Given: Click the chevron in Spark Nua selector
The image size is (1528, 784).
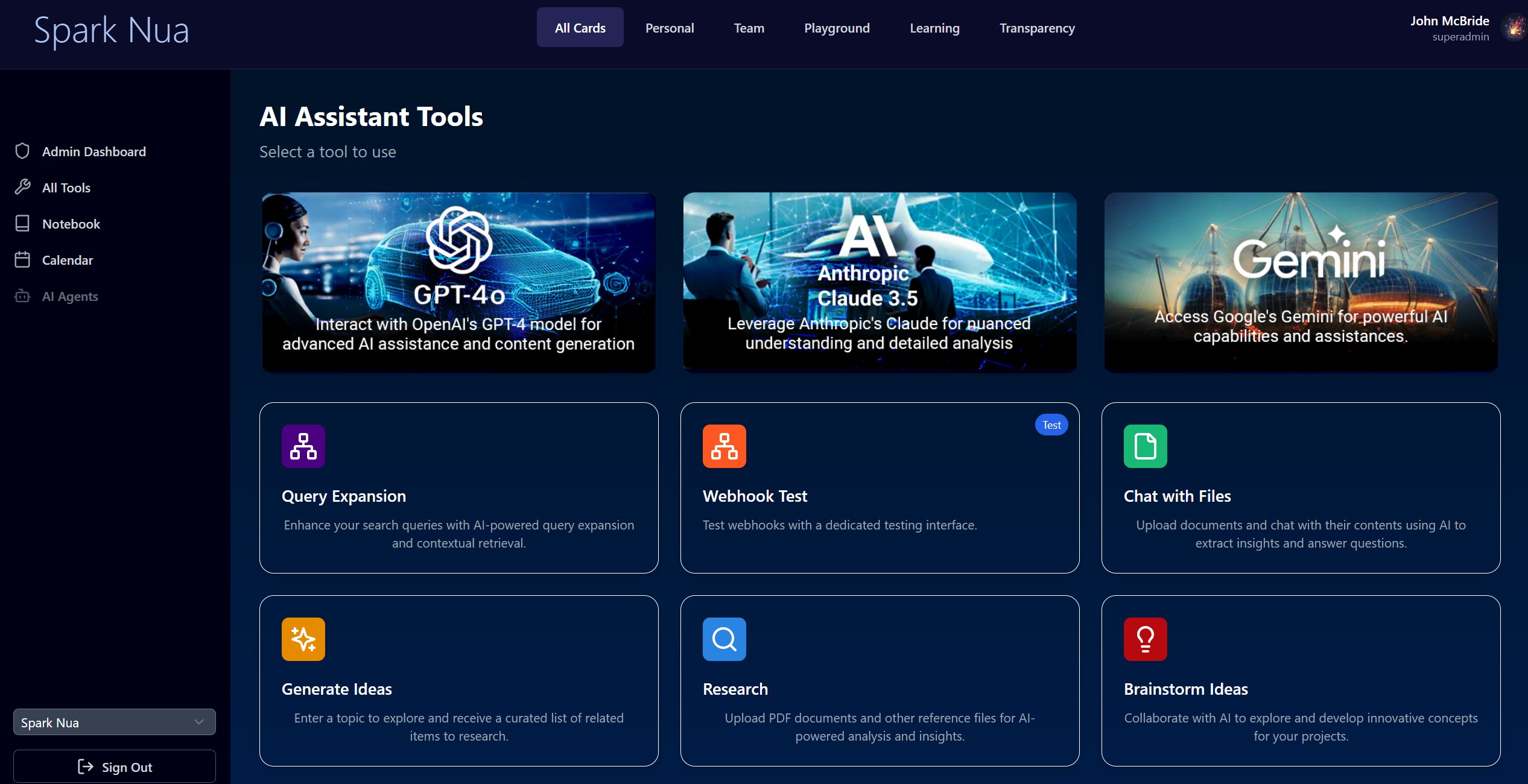Looking at the screenshot, I should [199, 722].
